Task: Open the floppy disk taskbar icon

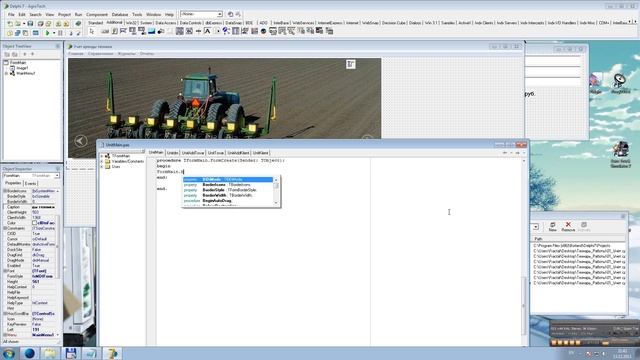Action: [71, 353]
